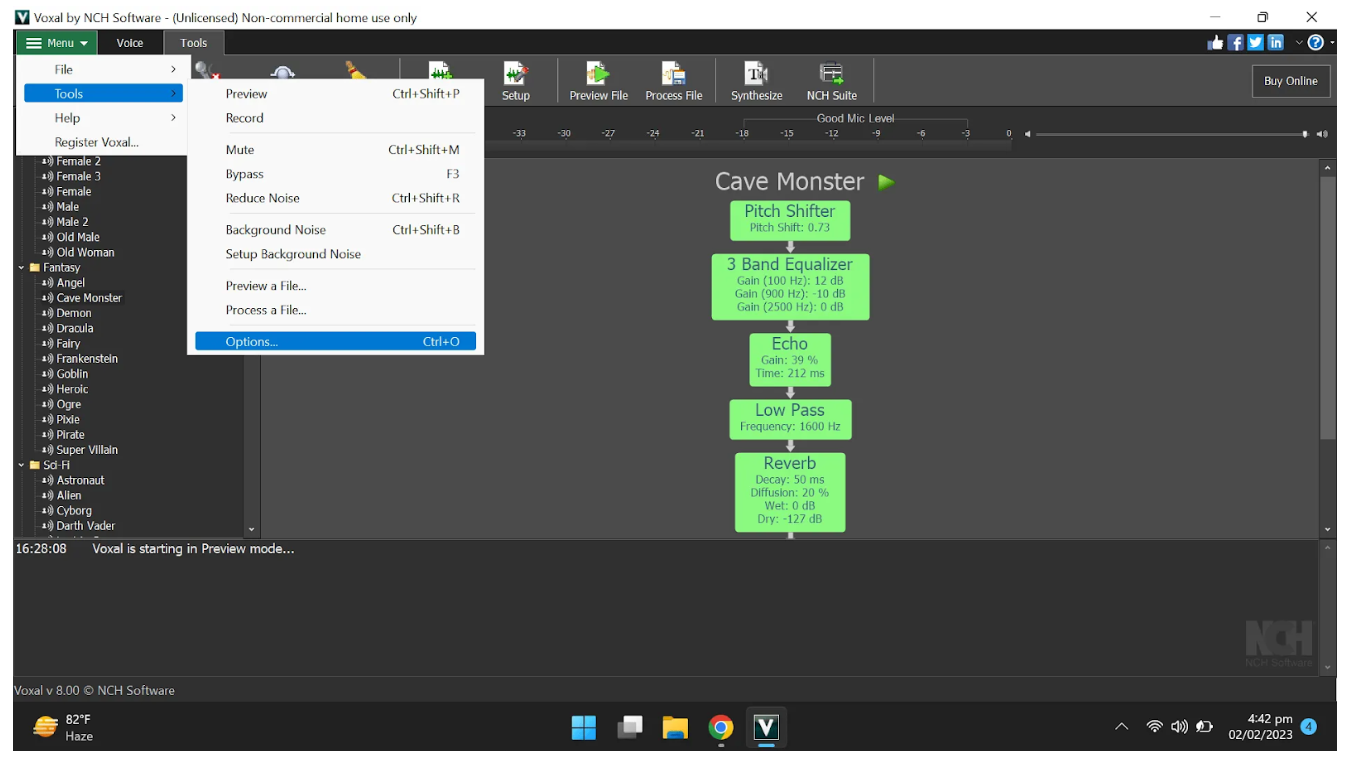Toggle Mute in the Tools submenu
This screenshot has width=1356, height=772.
click(335, 150)
